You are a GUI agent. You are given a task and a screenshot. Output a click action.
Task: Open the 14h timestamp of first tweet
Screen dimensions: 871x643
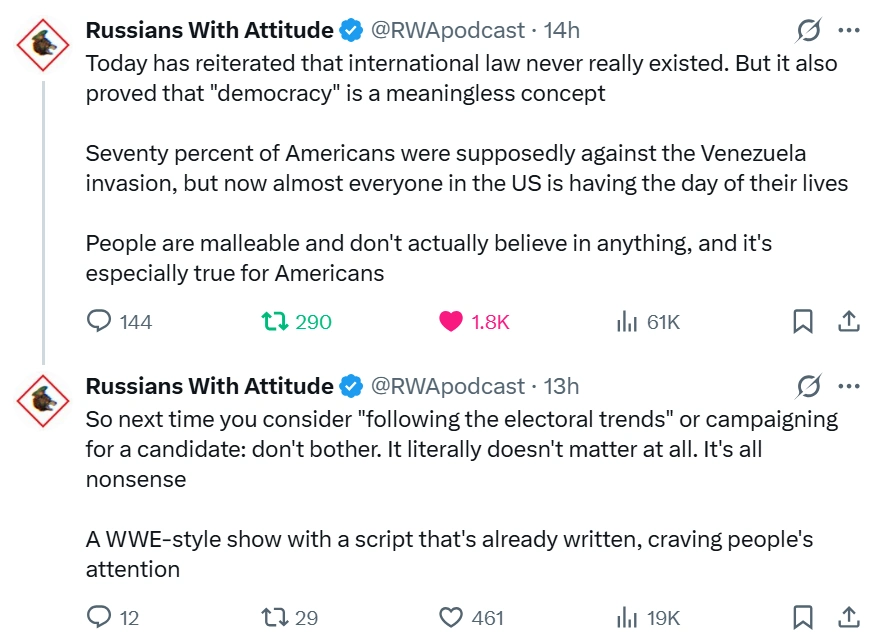(561, 31)
